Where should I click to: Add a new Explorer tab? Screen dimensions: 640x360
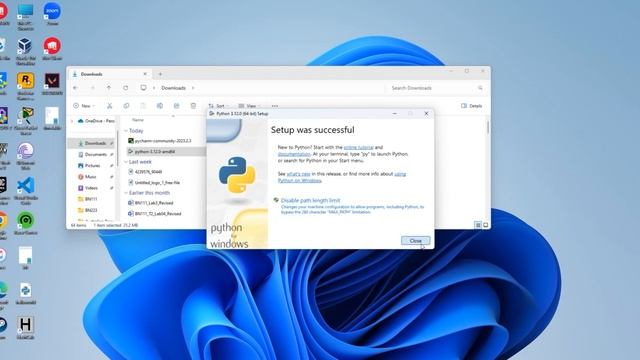160,74
